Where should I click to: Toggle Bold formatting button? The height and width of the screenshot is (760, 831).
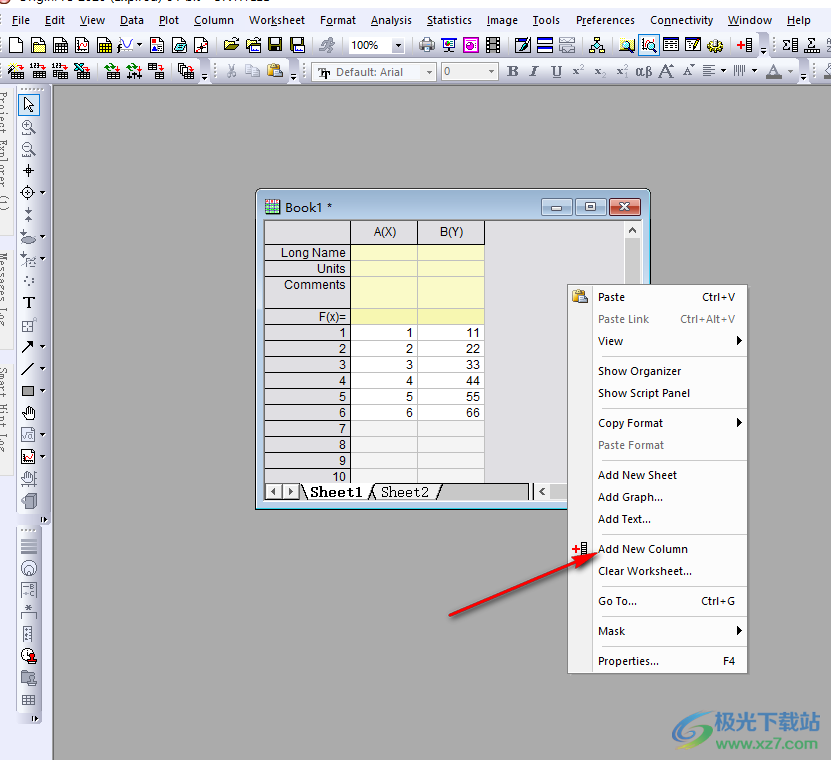[x=512, y=71]
